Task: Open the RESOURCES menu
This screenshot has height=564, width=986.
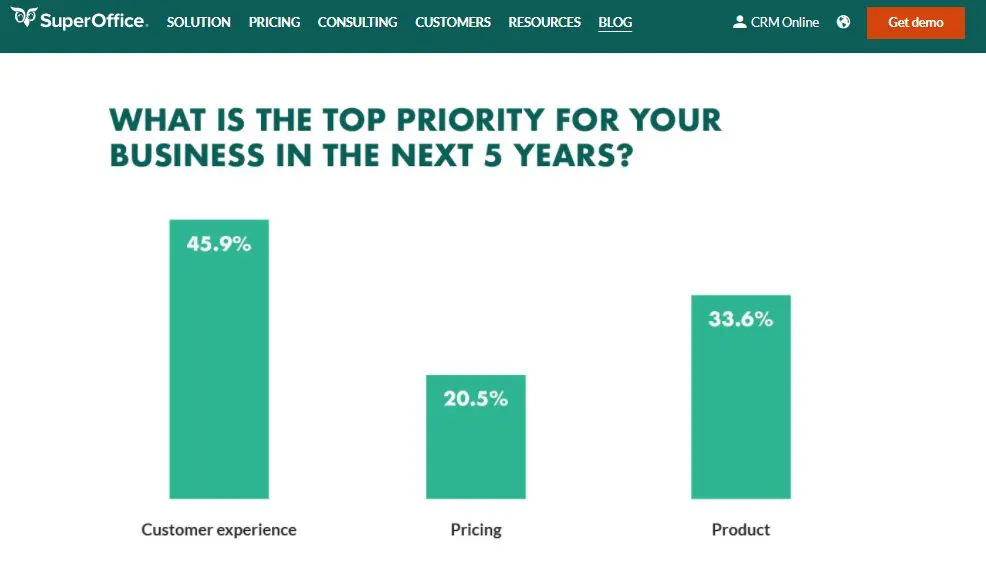Action: click(544, 22)
